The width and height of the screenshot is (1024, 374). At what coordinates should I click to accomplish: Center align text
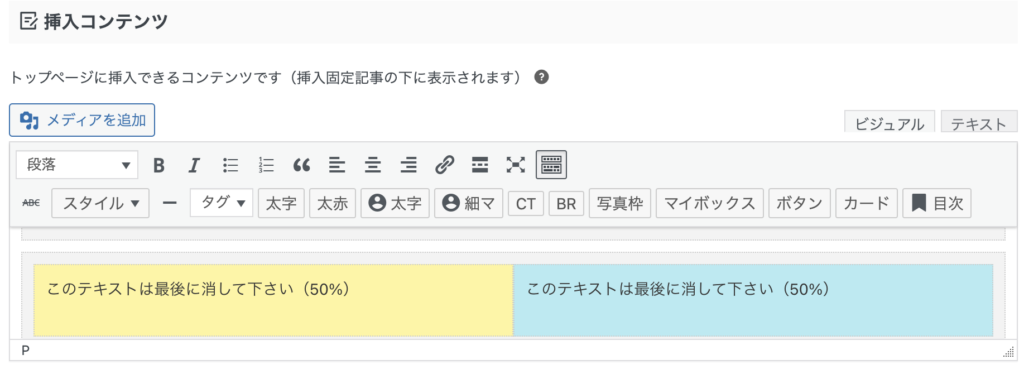pos(373,165)
